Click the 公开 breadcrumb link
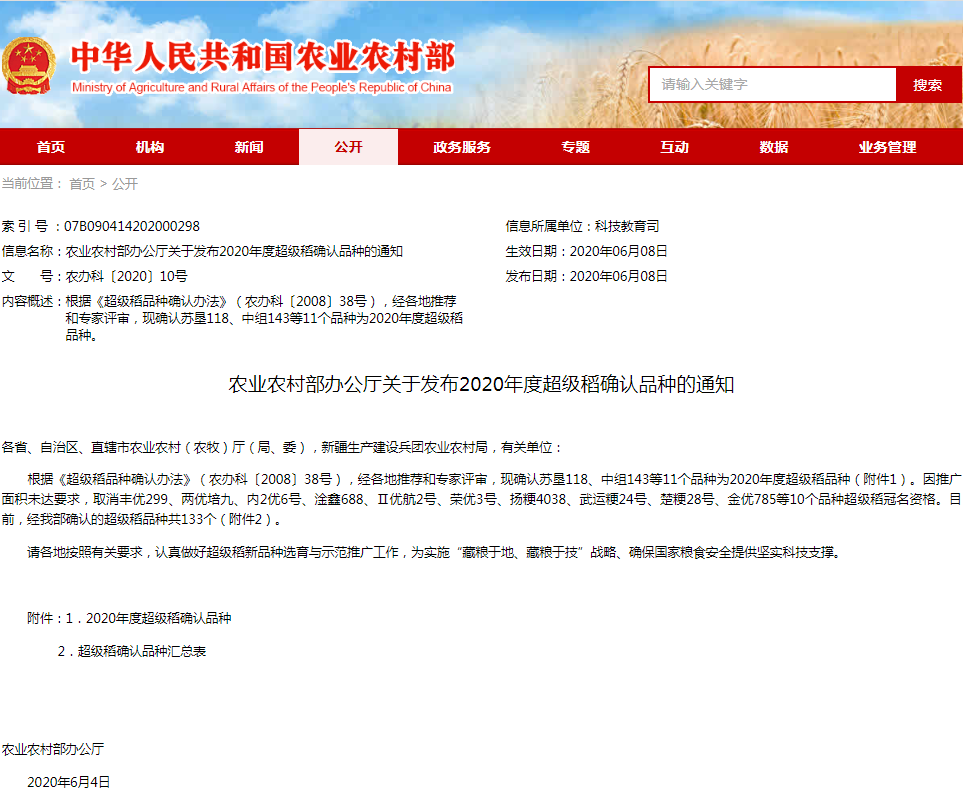Screen dimensions: 963x792 (x=125, y=184)
